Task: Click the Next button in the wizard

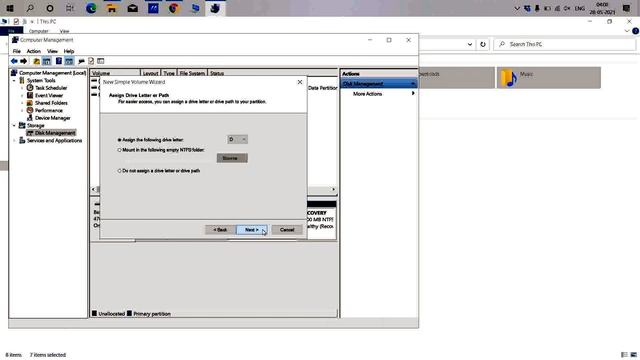Action: click(251, 230)
